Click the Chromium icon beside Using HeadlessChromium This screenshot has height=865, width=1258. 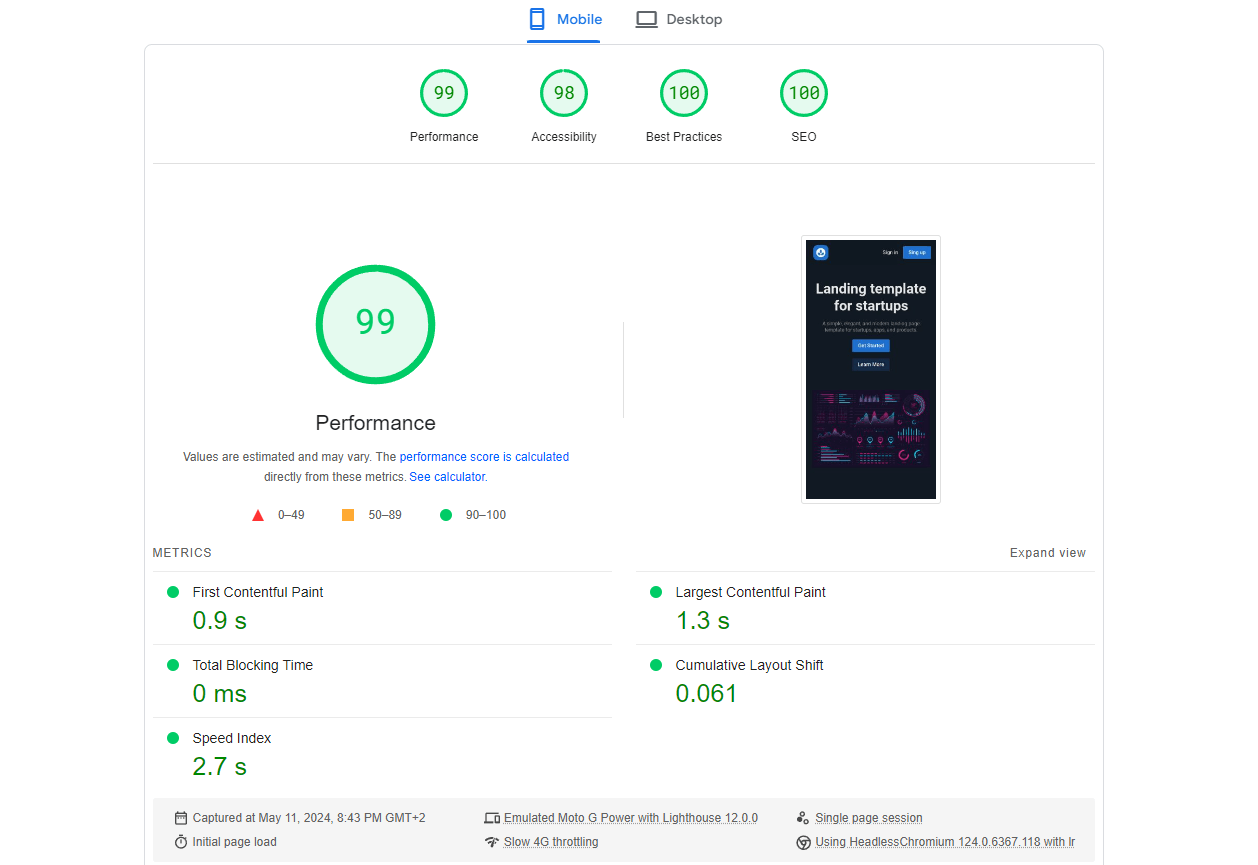803,842
